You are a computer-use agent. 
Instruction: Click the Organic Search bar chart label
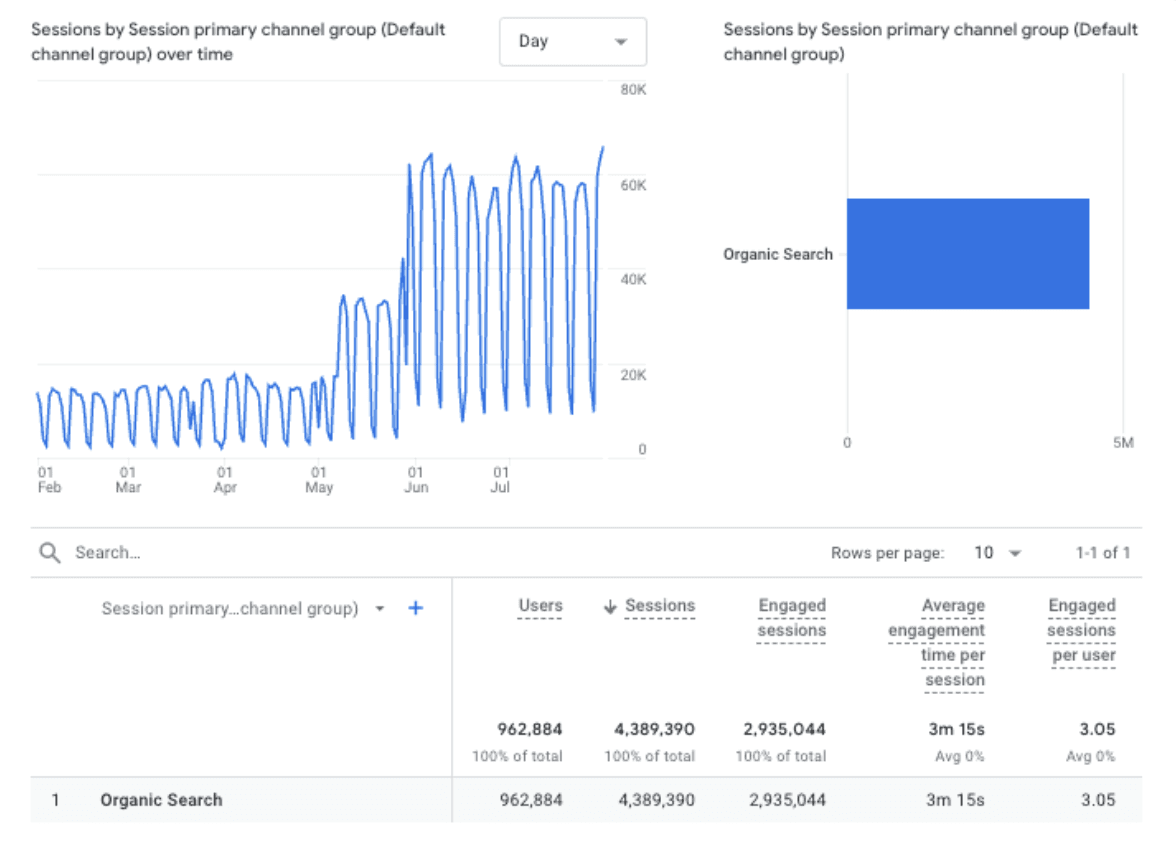pyautogui.click(x=778, y=254)
